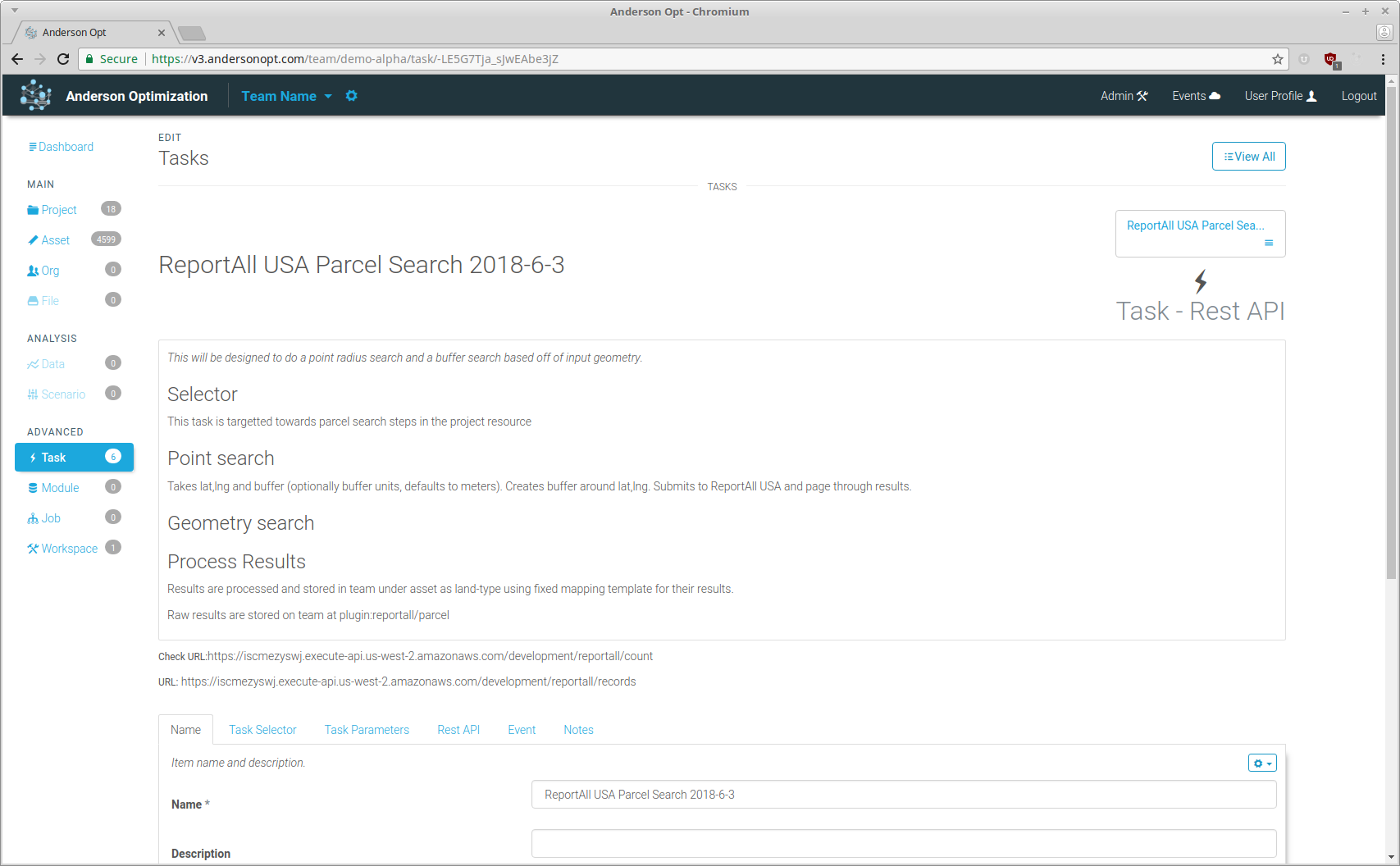Click the Project count badge 18

[111, 209]
